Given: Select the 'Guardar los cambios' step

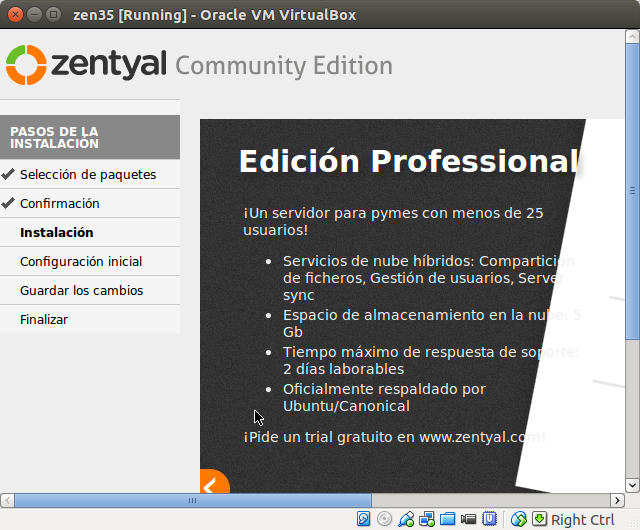Looking at the screenshot, I should (90, 290).
